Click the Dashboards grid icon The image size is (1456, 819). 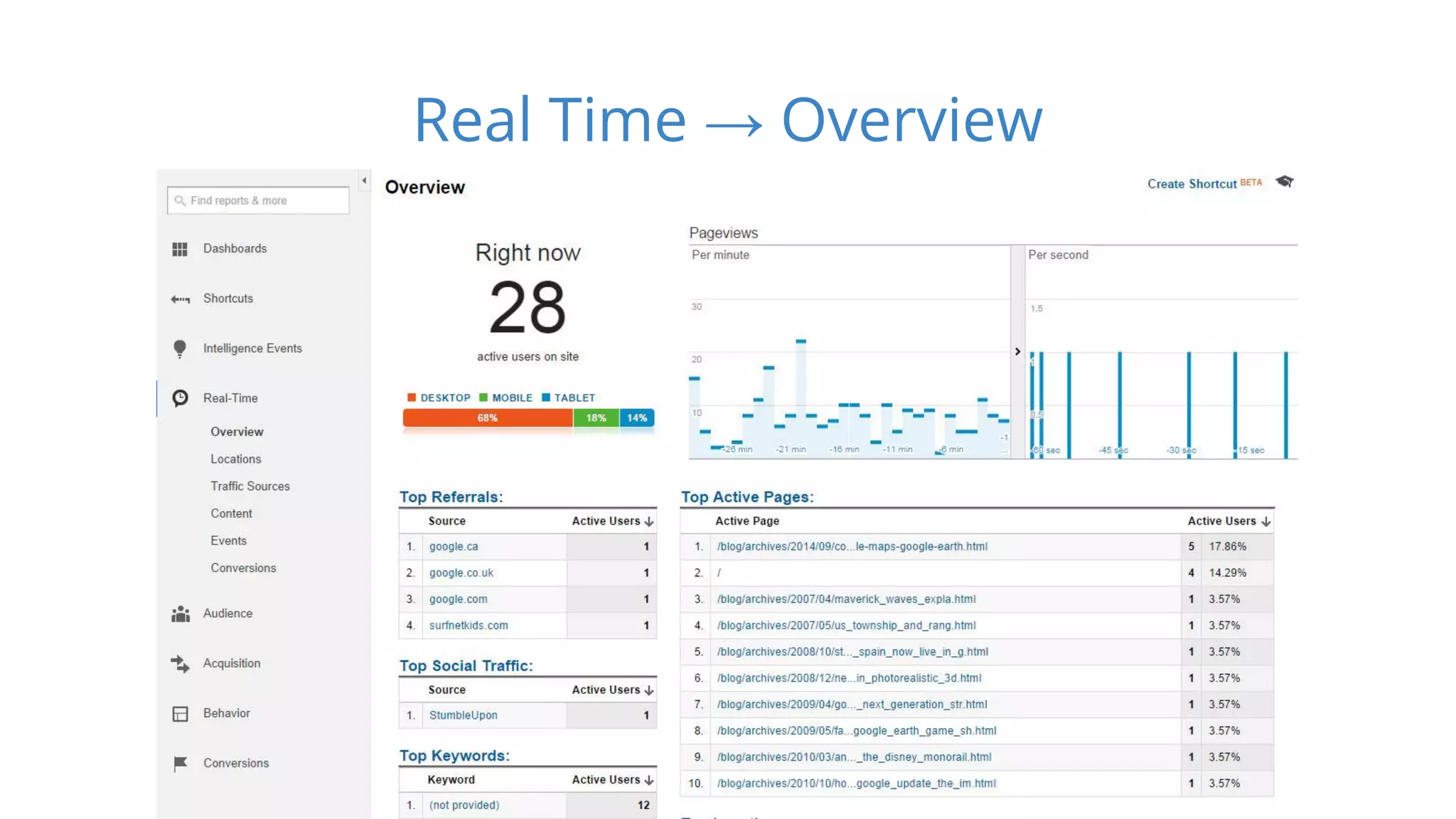point(180,249)
